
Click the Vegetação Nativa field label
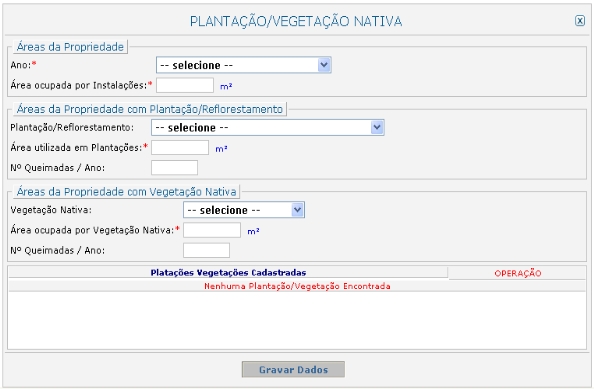[x=51, y=210]
